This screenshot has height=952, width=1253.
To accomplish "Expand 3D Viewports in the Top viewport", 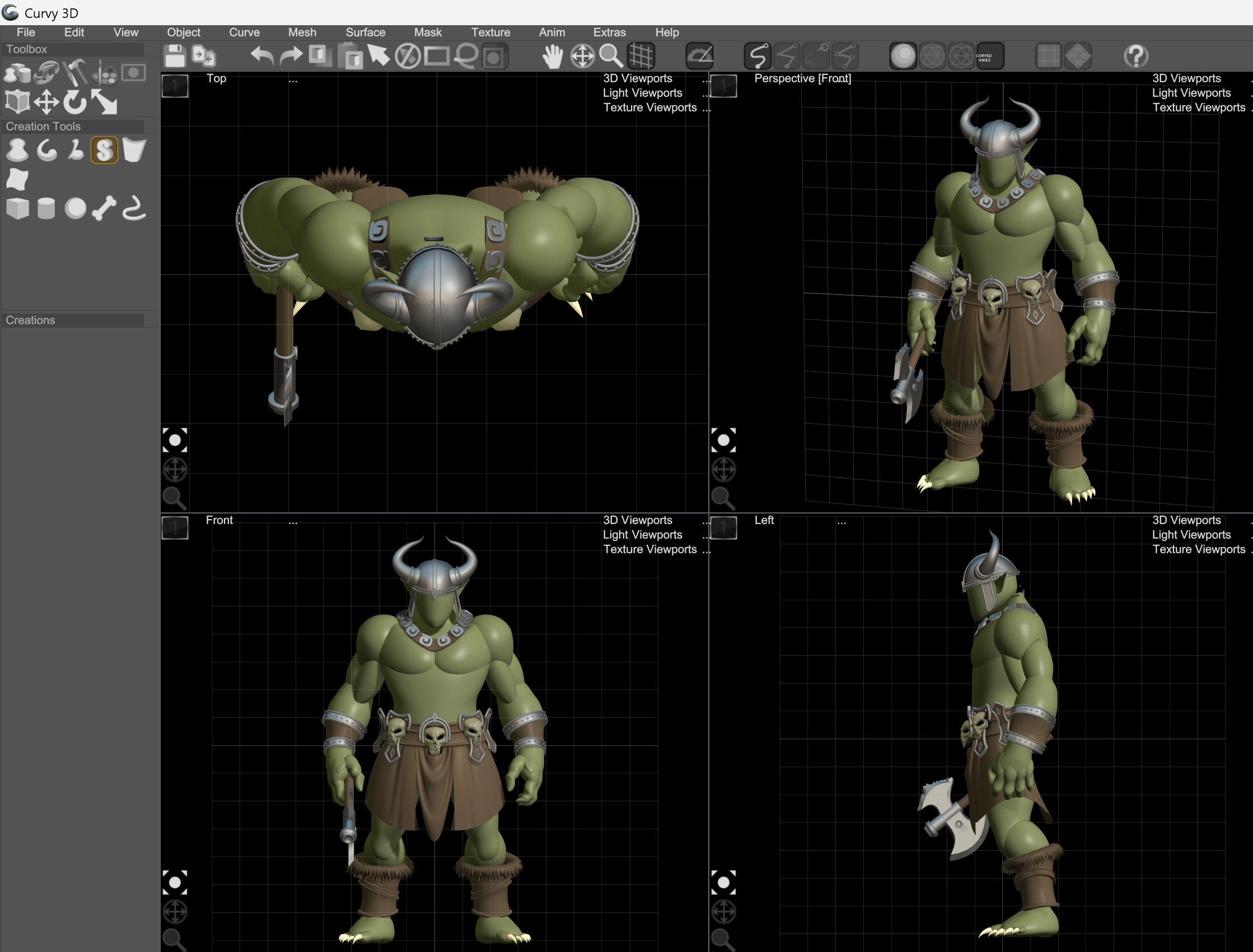I will pyautogui.click(x=637, y=78).
